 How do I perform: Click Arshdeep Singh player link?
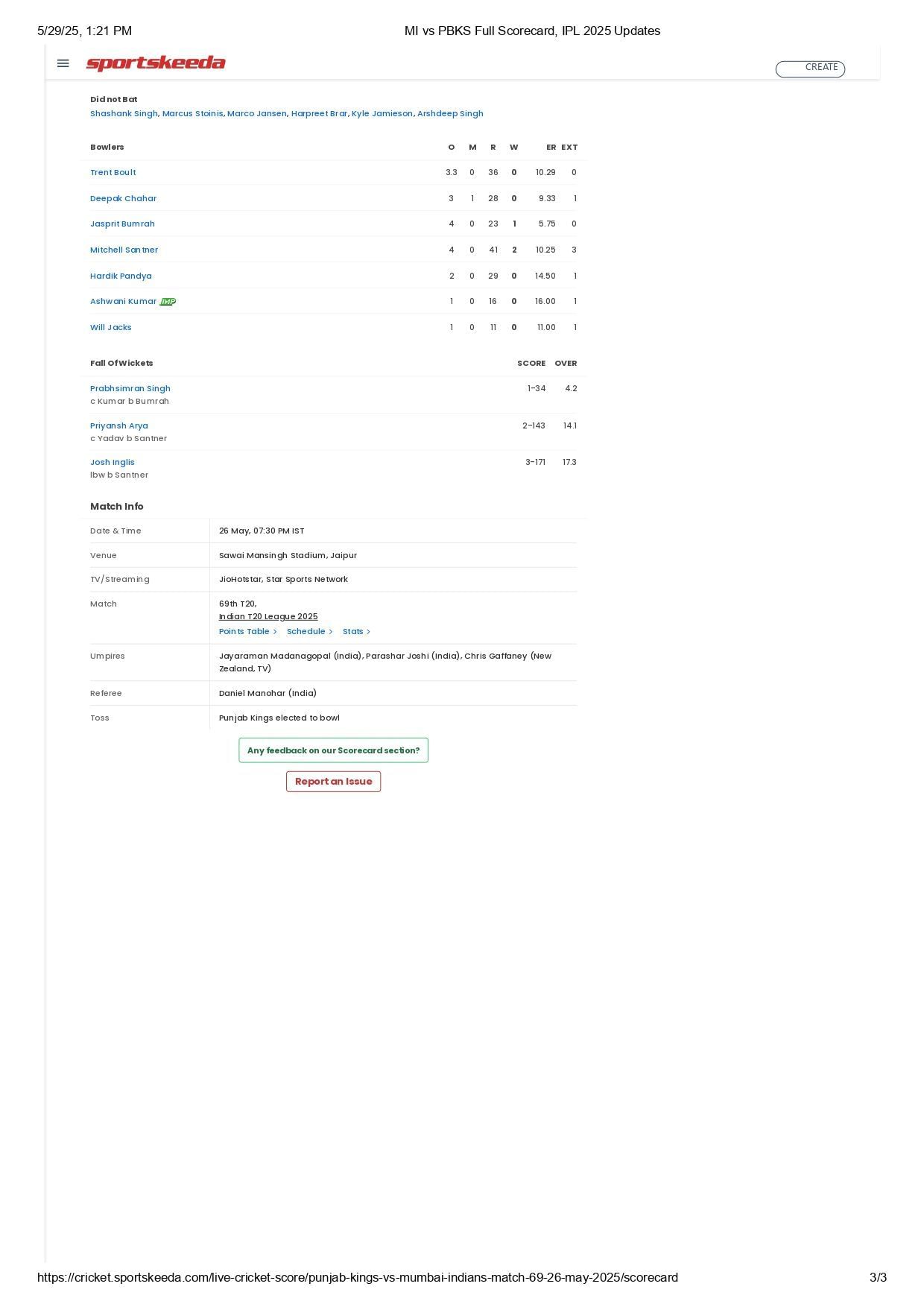[450, 114]
